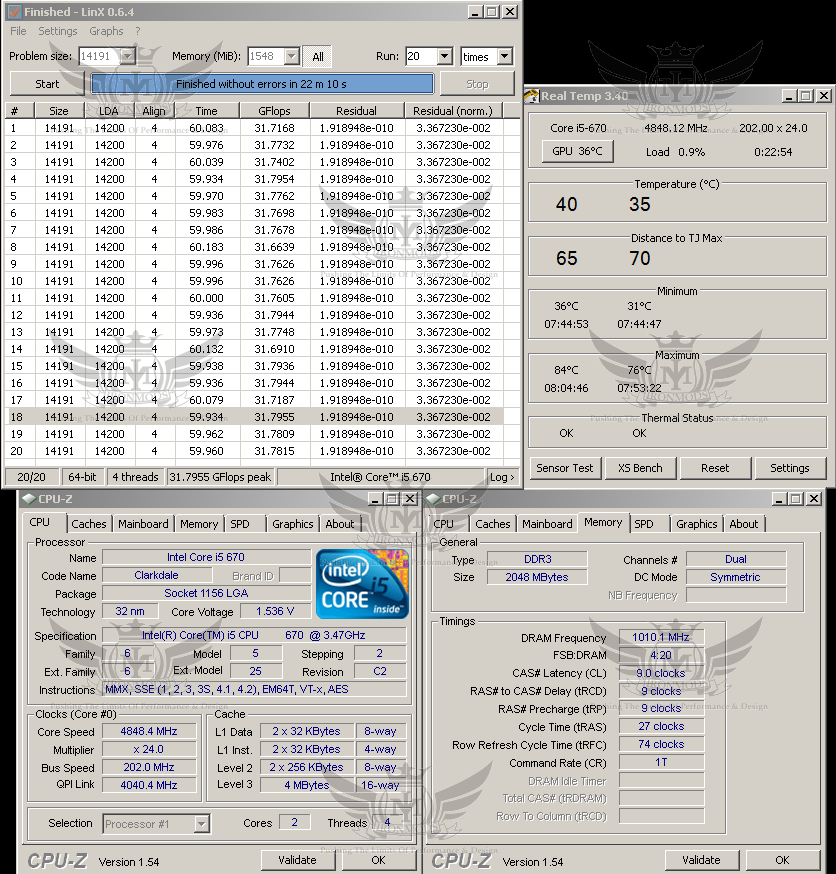Select run row 8 with time 60.183
This screenshot has height=874, width=836.
(256, 247)
